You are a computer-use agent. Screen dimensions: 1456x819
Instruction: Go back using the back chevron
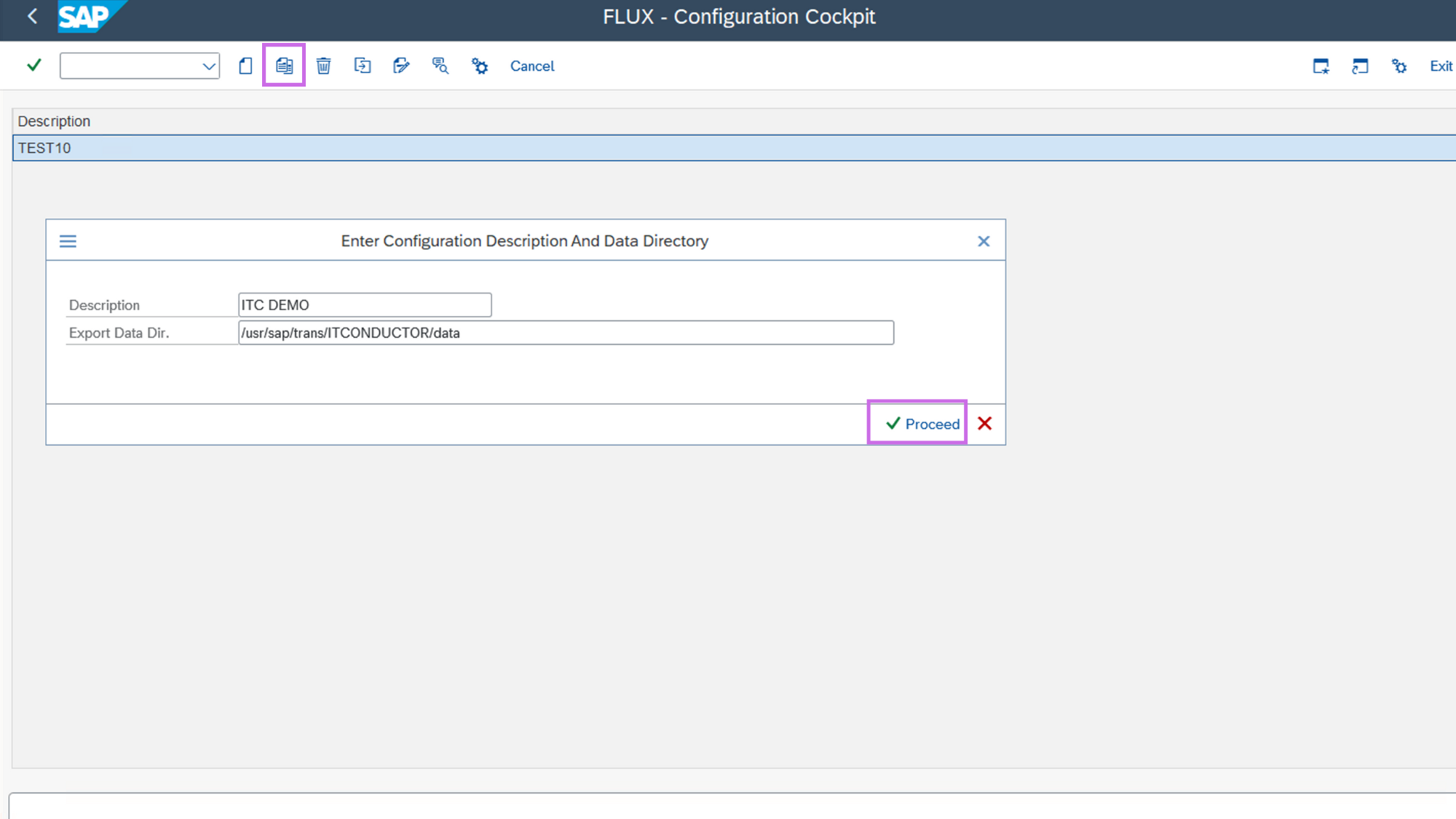[x=31, y=15]
